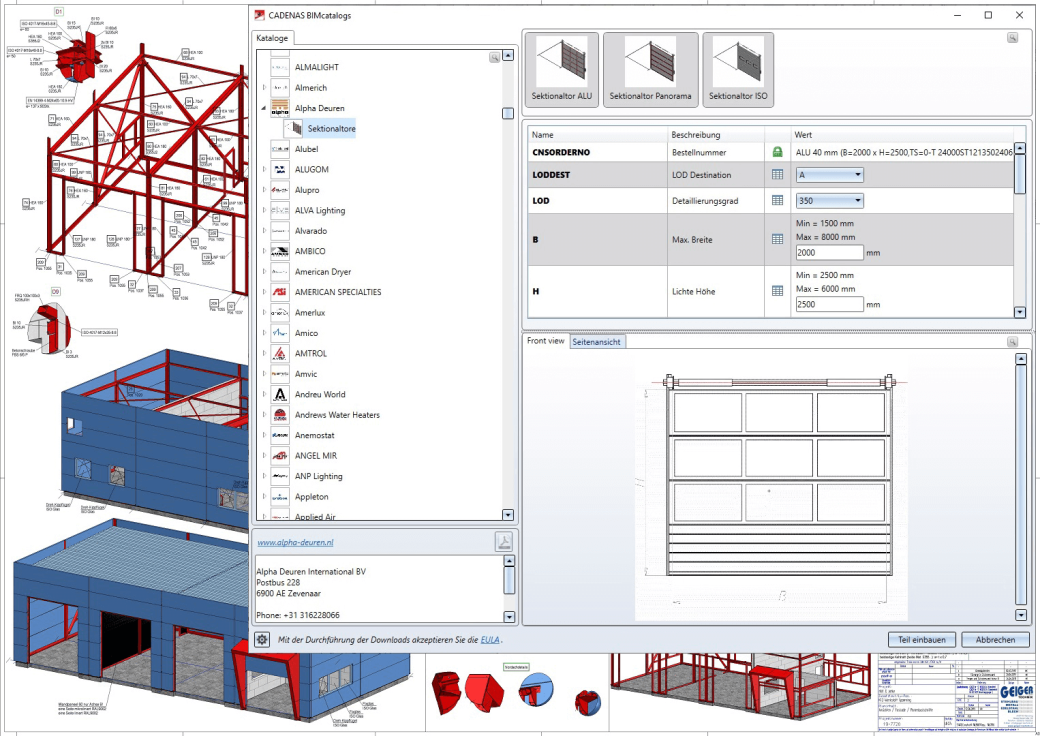Collapse the Alpha Deuren tree node
Viewport: 1040px width, 736px height.
click(264, 108)
